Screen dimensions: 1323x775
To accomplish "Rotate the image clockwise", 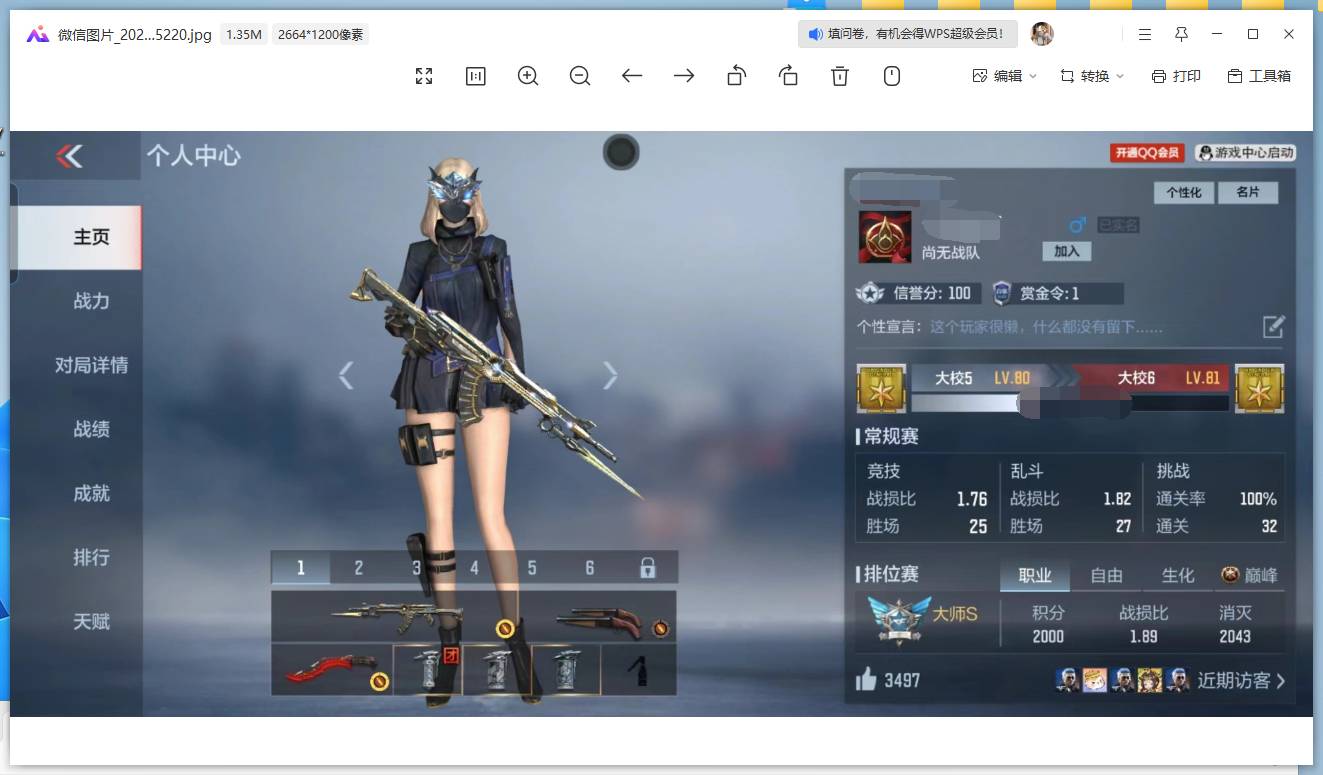I will [788, 76].
